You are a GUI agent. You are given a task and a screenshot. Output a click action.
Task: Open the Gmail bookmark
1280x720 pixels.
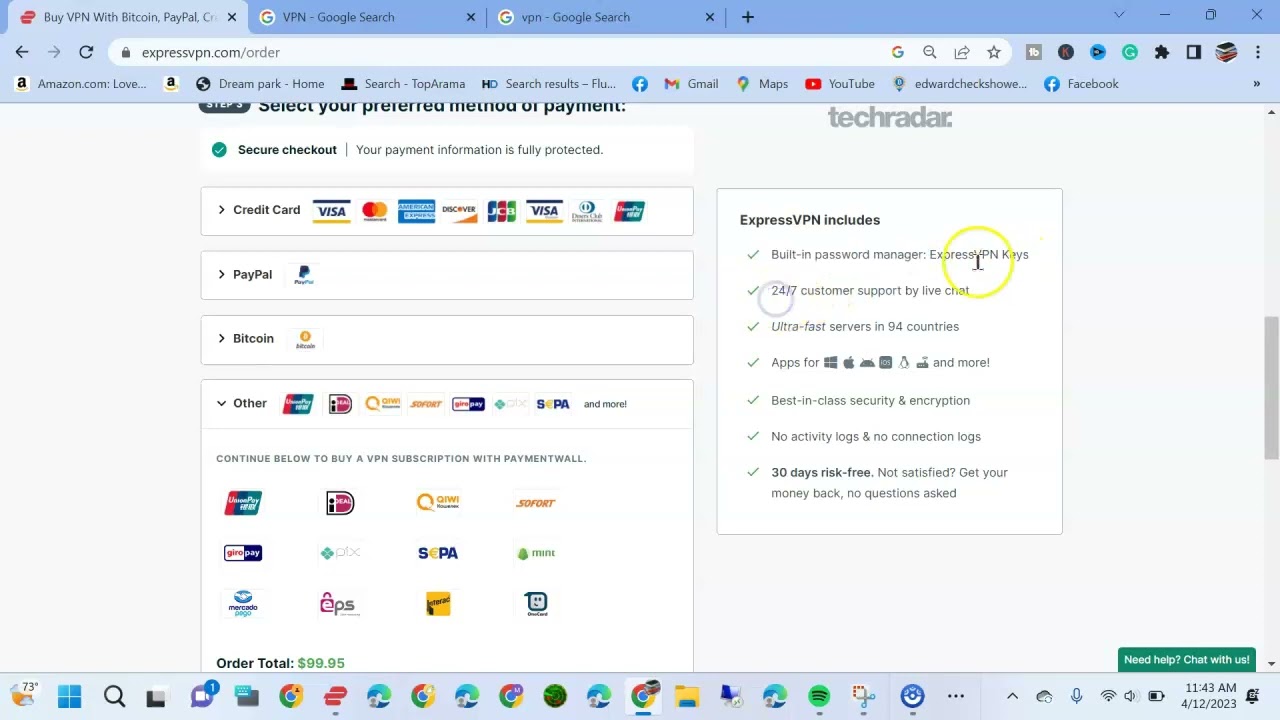pos(691,84)
